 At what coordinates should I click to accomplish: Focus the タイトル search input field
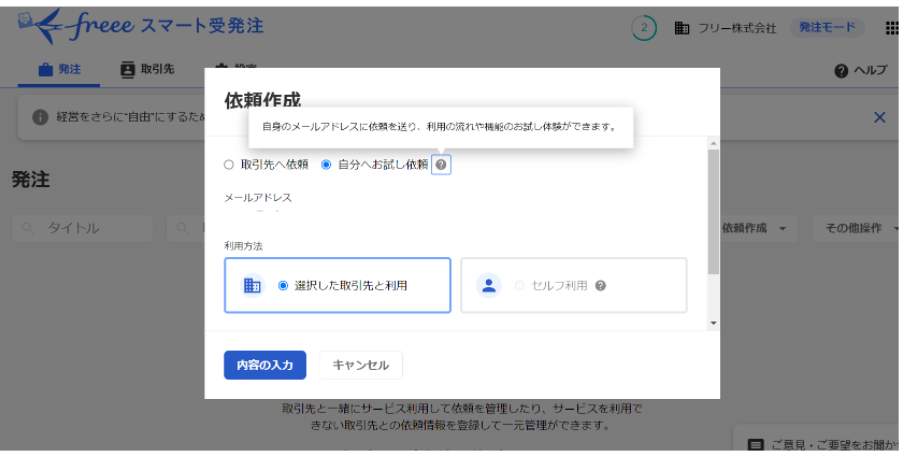[82, 229]
